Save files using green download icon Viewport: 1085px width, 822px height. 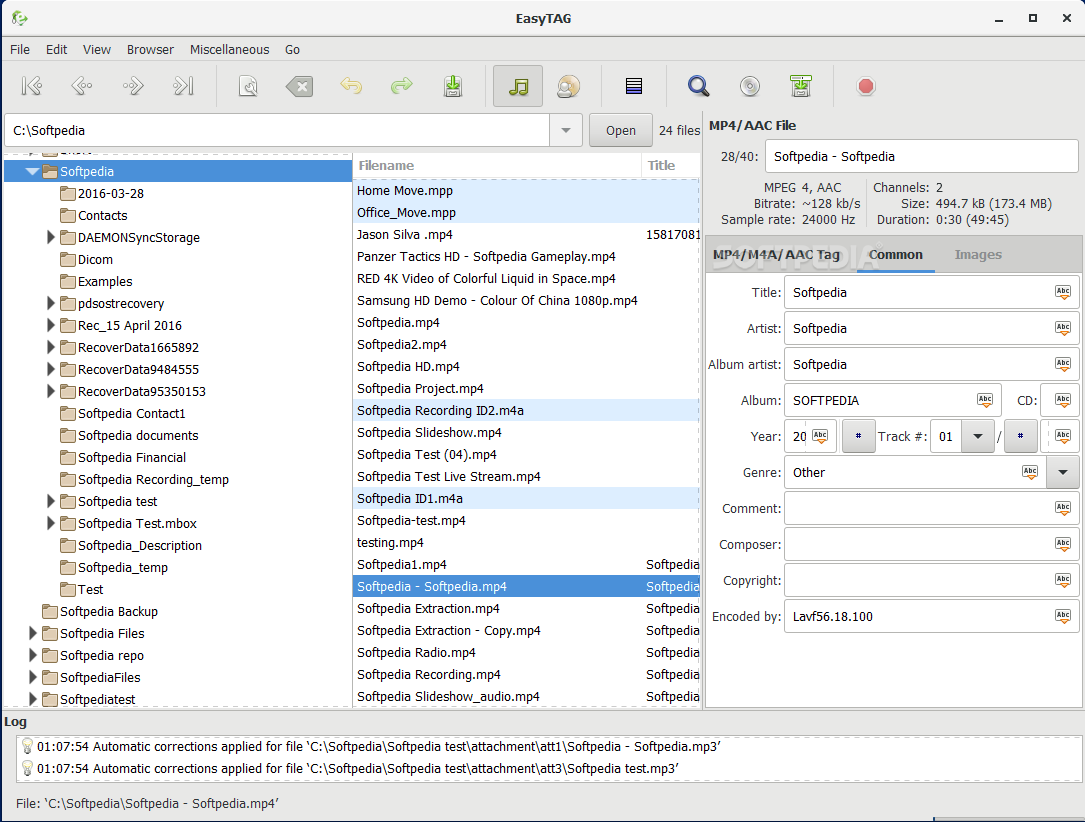453,86
